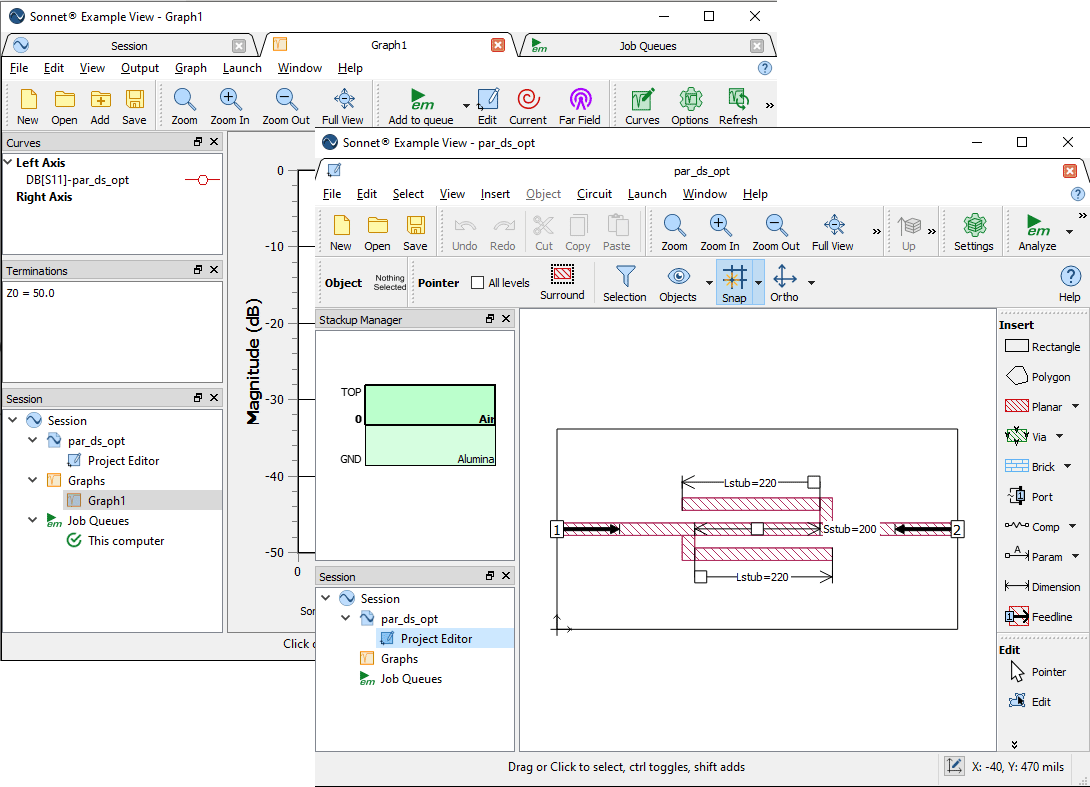Open the Ortho dropdown arrow
The width and height of the screenshot is (1090, 787).
click(x=811, y=283)
